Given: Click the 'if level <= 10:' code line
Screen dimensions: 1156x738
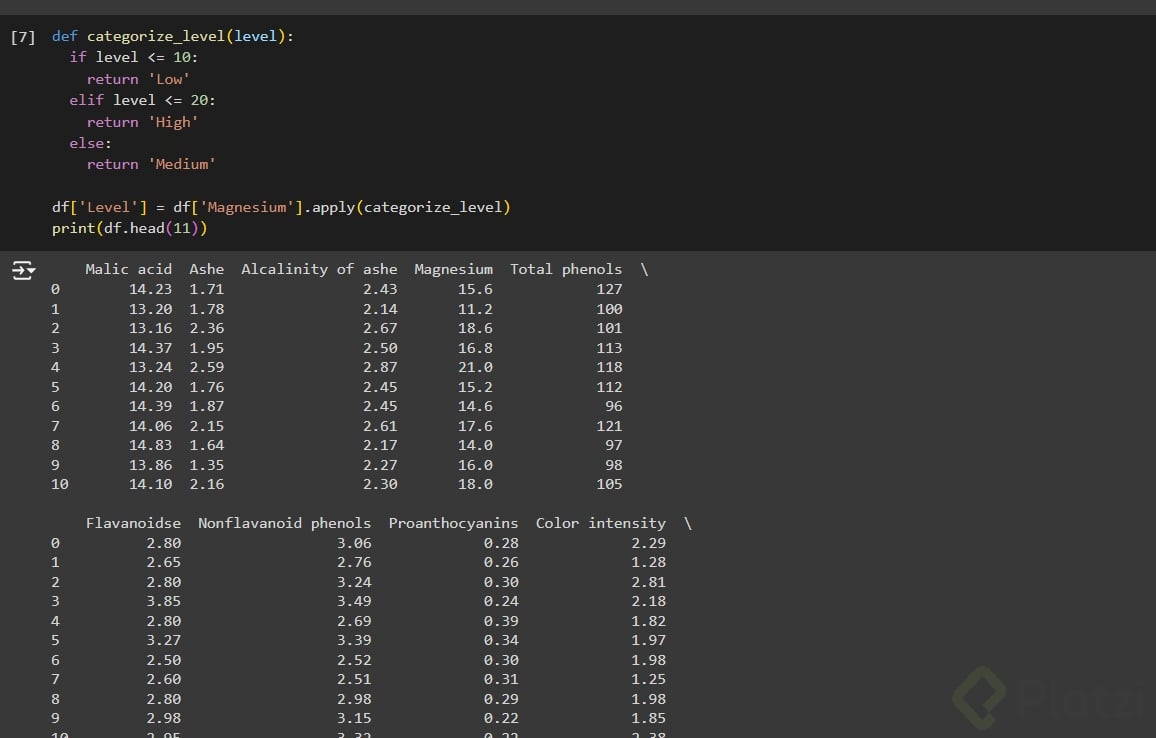Looking at the screenshot, I should click(133, 58).
